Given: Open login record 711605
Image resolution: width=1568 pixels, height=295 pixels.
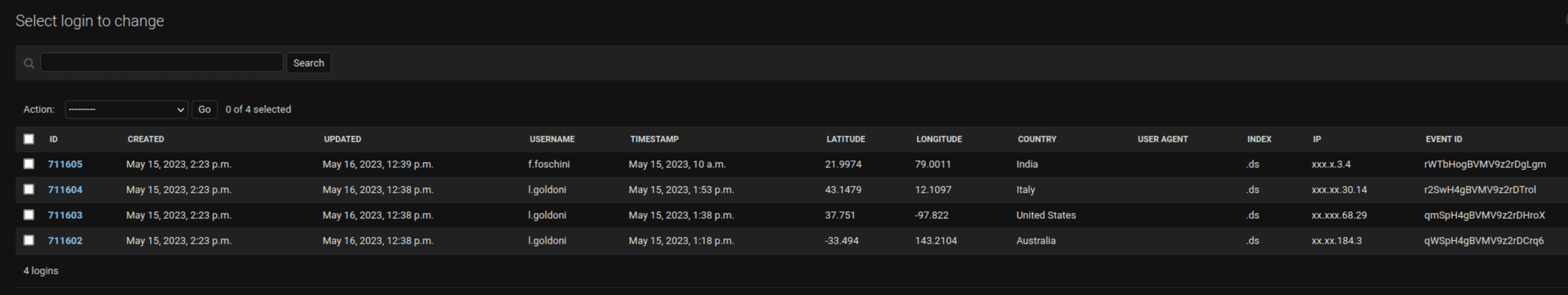Looking at the screenshot, I should (x=65, y=165).
